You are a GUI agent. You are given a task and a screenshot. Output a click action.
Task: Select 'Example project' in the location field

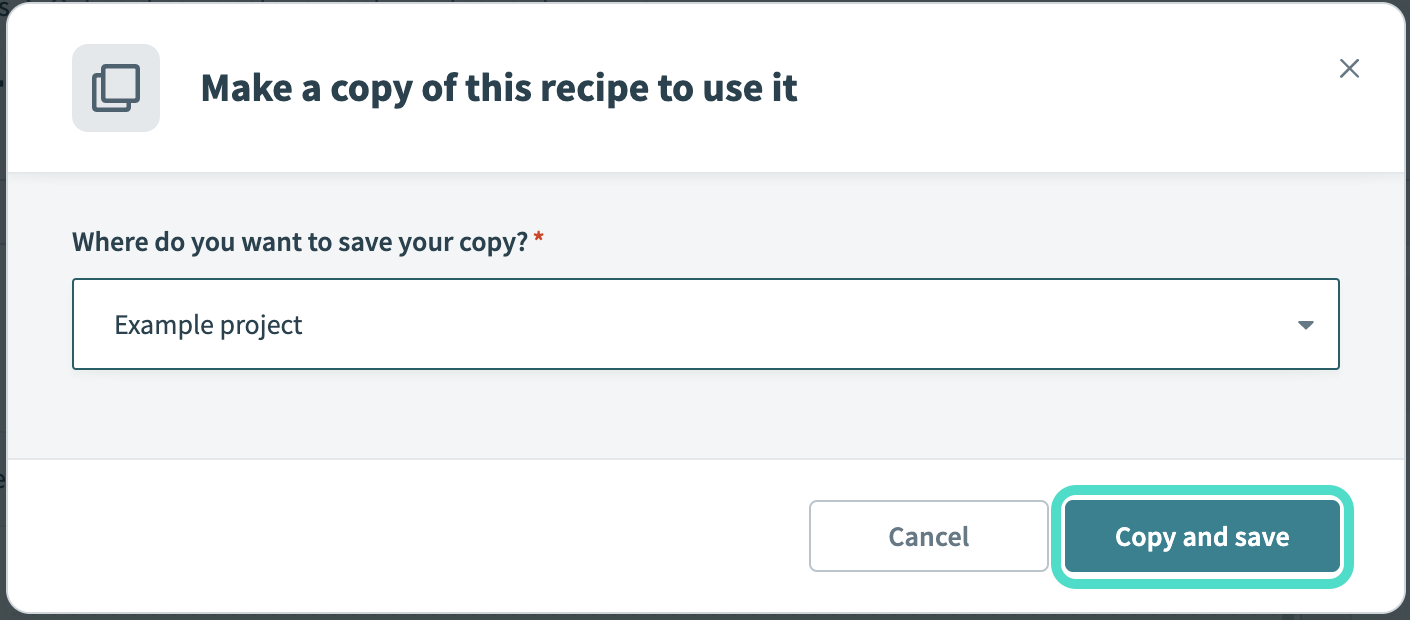(208, 324)
